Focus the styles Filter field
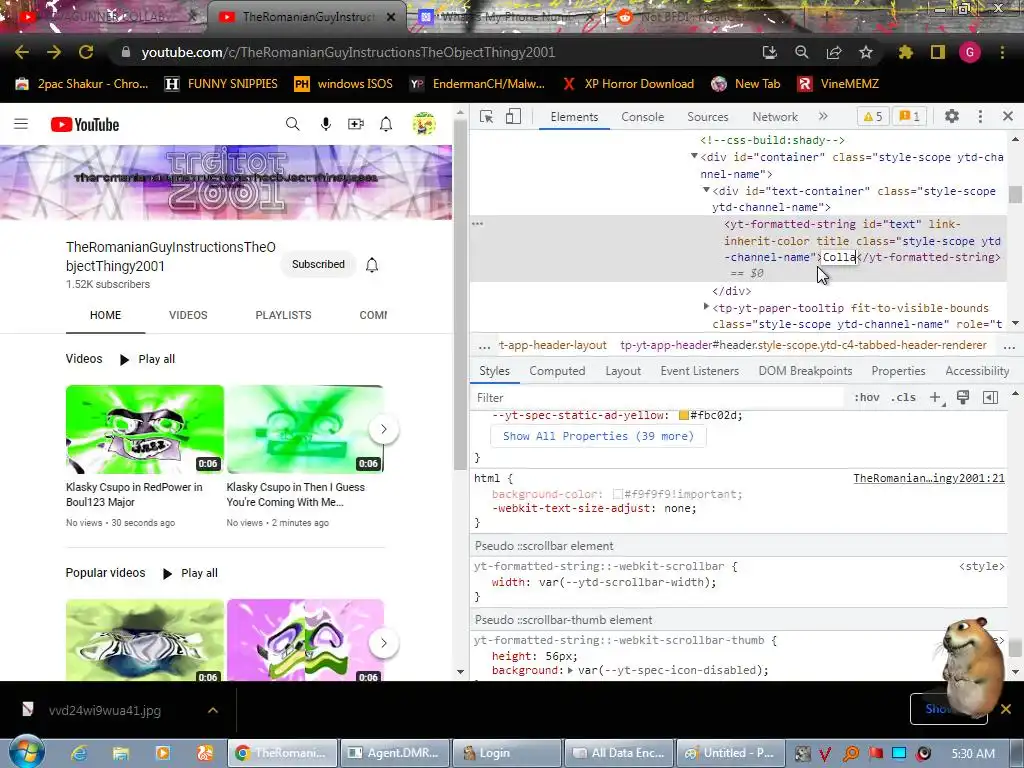Image resolution: width=1024 pixels, height=768 pixels. point(656,398)
